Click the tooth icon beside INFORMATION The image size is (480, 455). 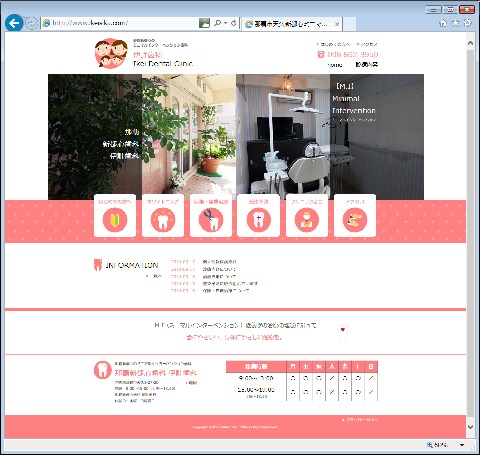(98, 265)
